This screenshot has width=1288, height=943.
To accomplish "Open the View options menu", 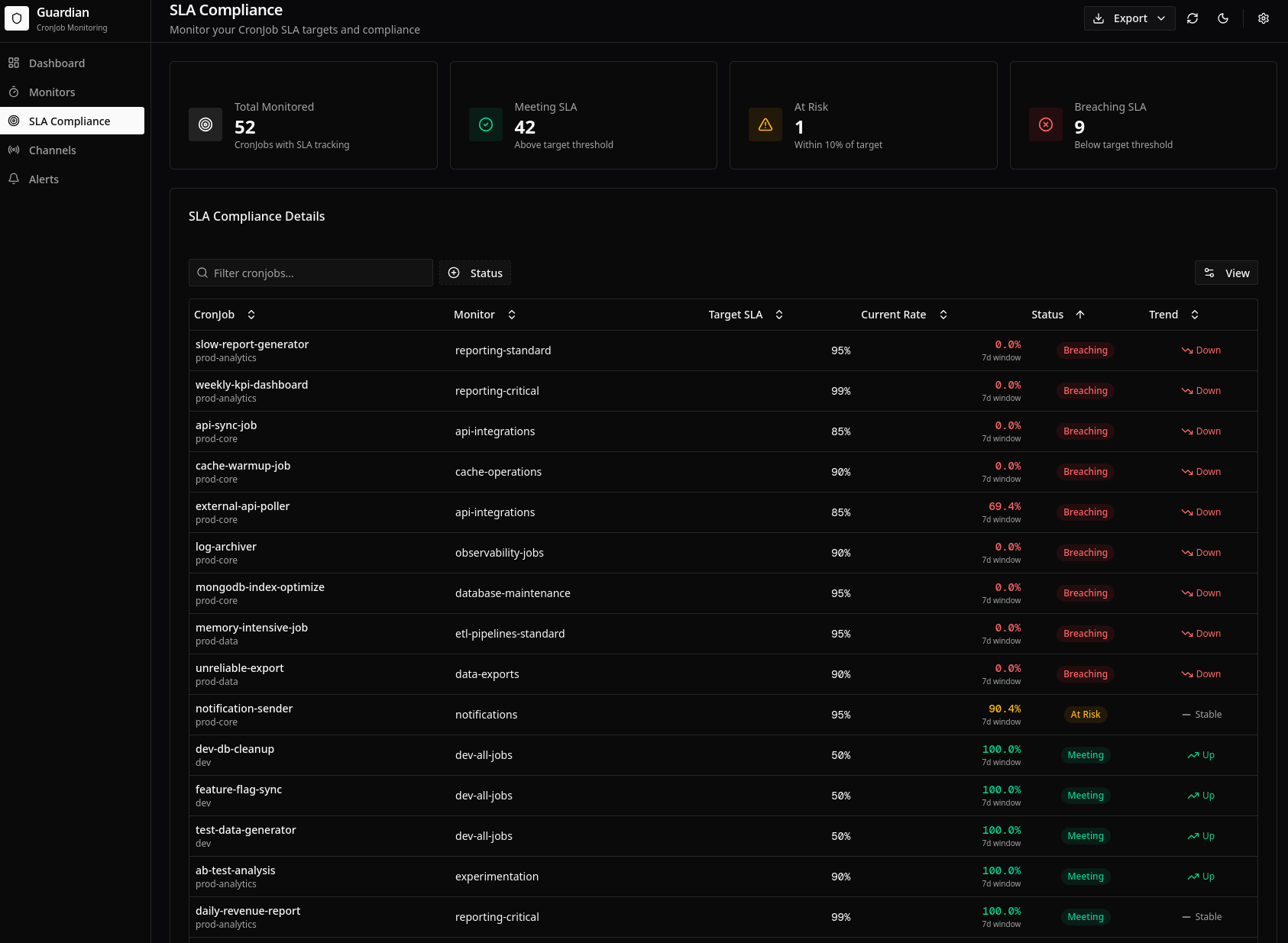I will pyautogui.click(x=1226, y=273).
